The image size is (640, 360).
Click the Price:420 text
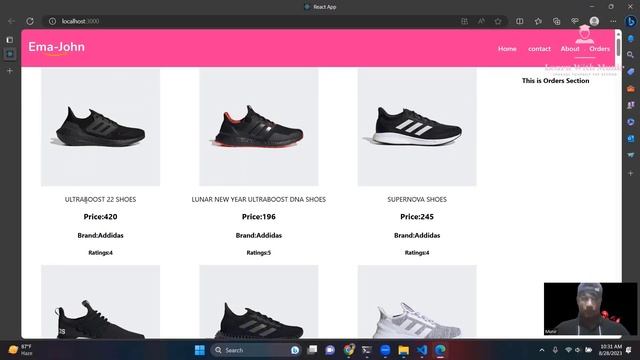point(100,217)
